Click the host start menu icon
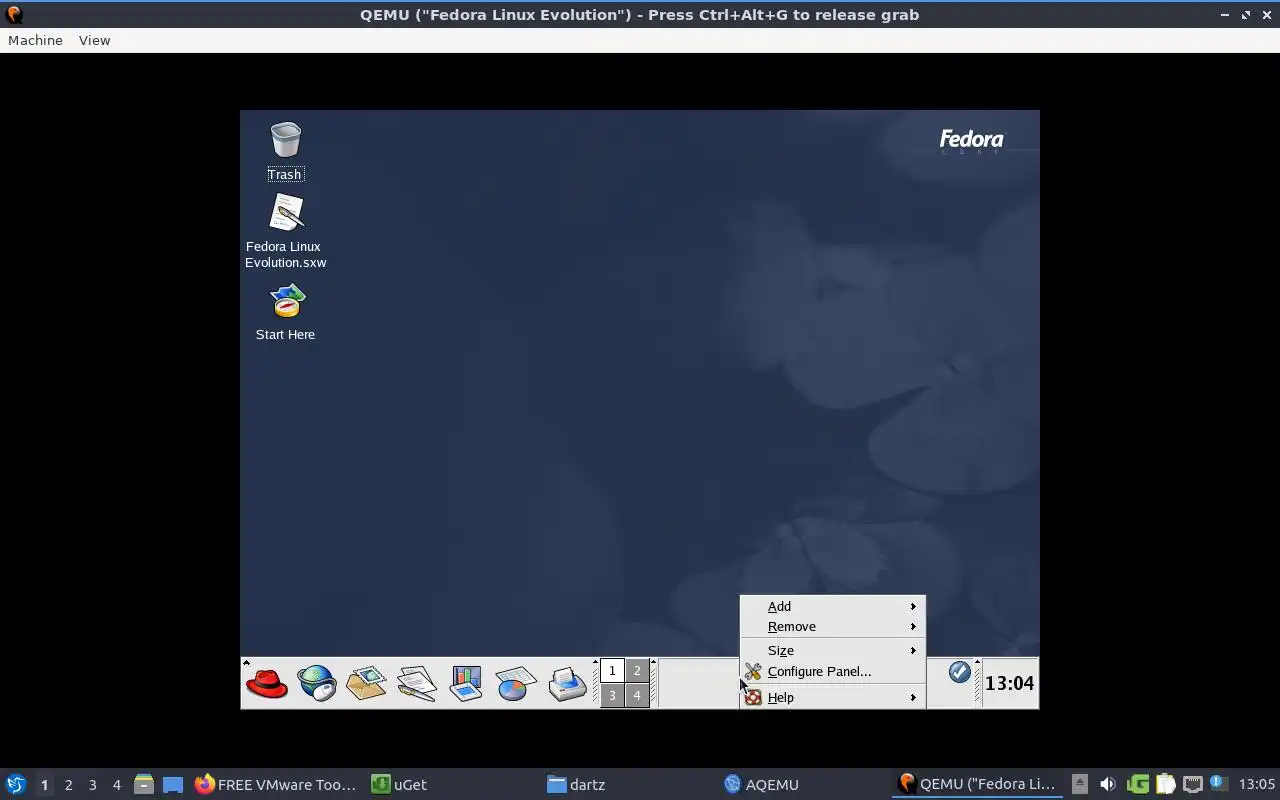This screenshot has height=800, width=1280. point(16,784)
